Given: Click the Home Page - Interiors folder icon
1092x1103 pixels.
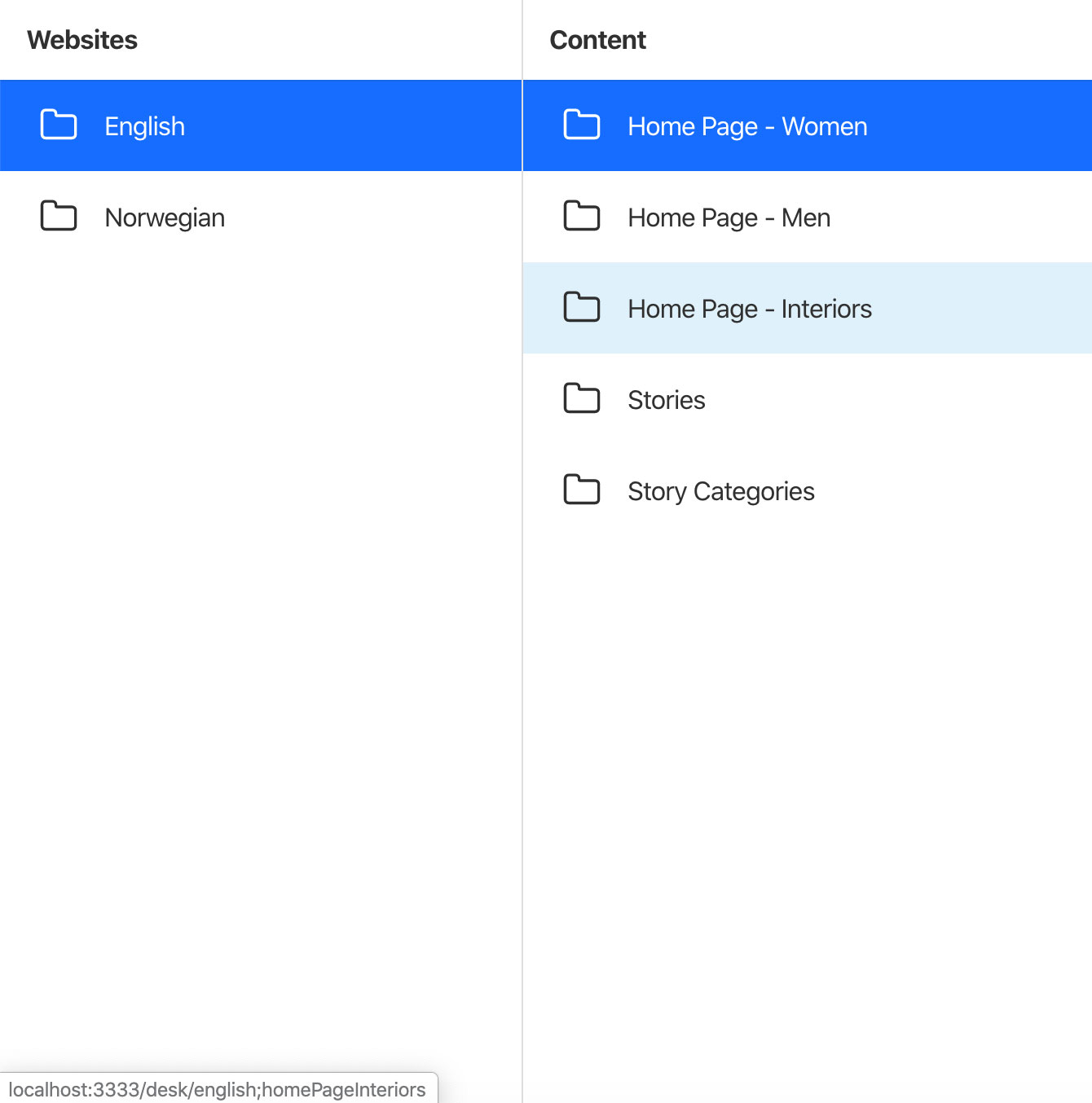Looking at the screenshot, I should [x=582, y=308].
